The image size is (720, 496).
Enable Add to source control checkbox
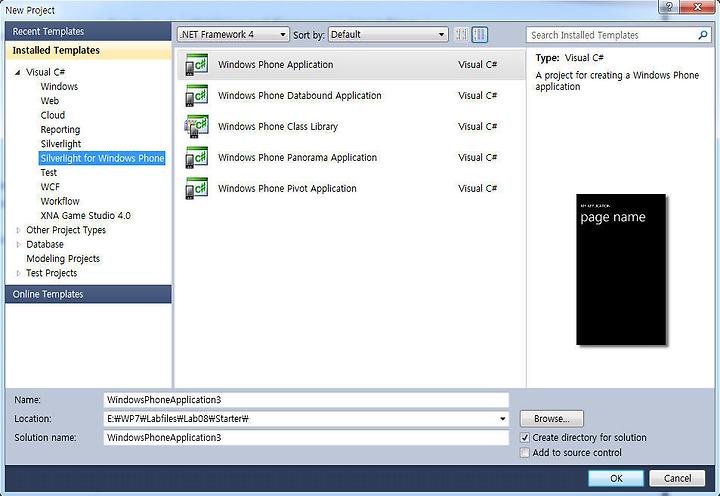coord(525,453)
